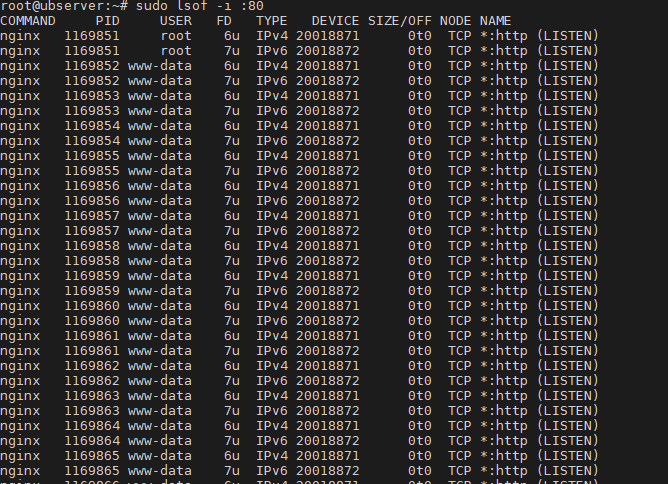Click PID 1169861 in its IPv6 row
The image size is (668, 484).
coord(92,351)
